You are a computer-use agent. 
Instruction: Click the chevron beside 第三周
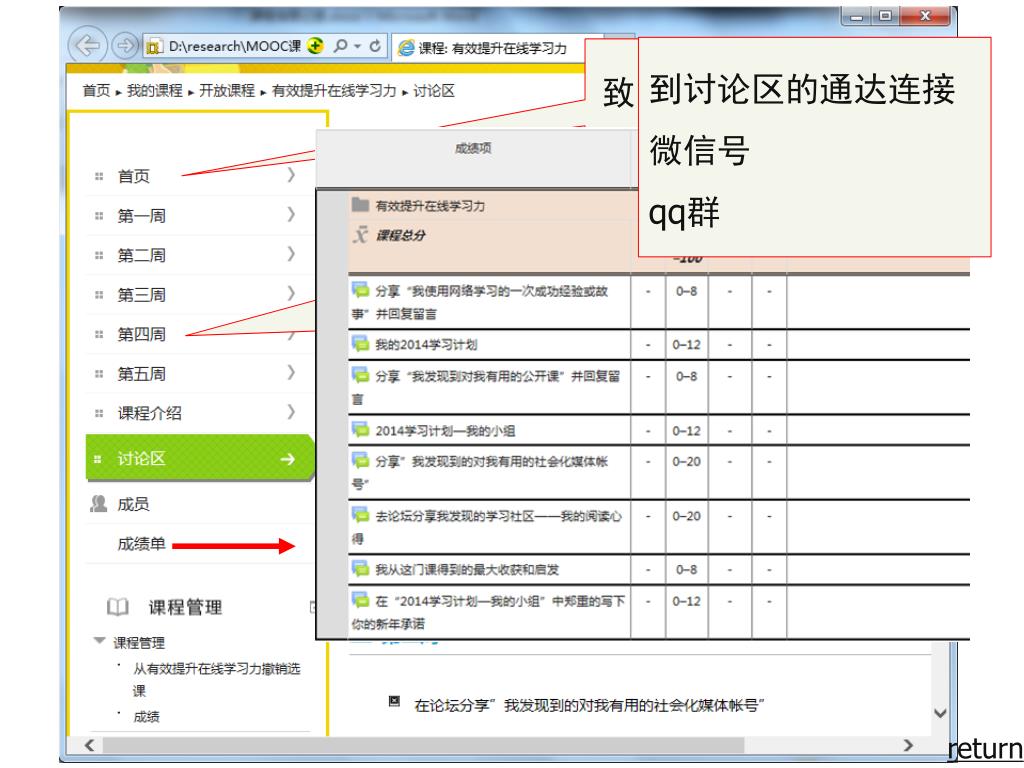coord(291,293)
